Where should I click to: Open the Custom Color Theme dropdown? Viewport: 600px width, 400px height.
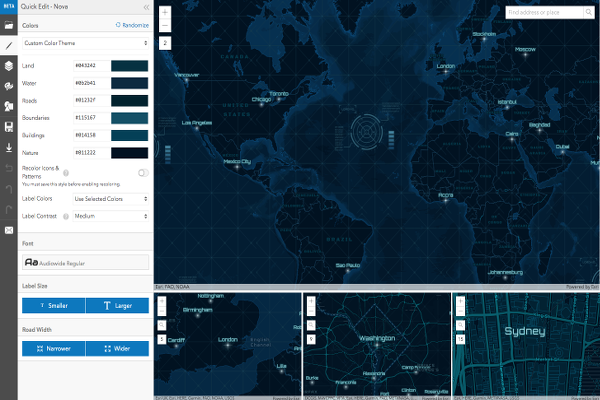point(86,44)
